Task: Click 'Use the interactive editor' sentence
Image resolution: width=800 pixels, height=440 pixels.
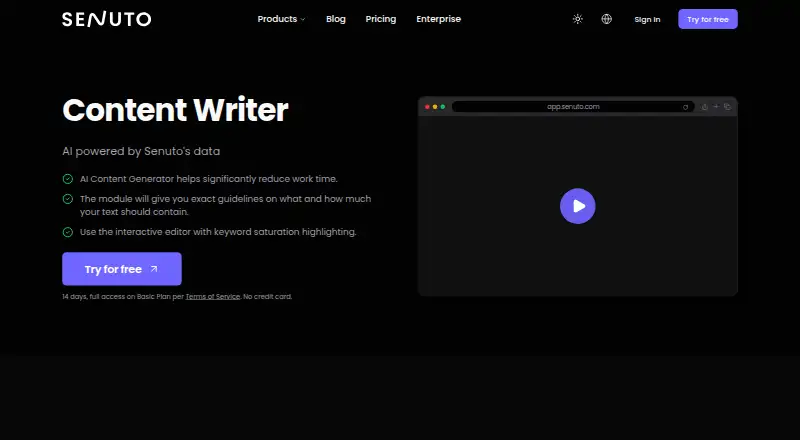Action: 218,232
